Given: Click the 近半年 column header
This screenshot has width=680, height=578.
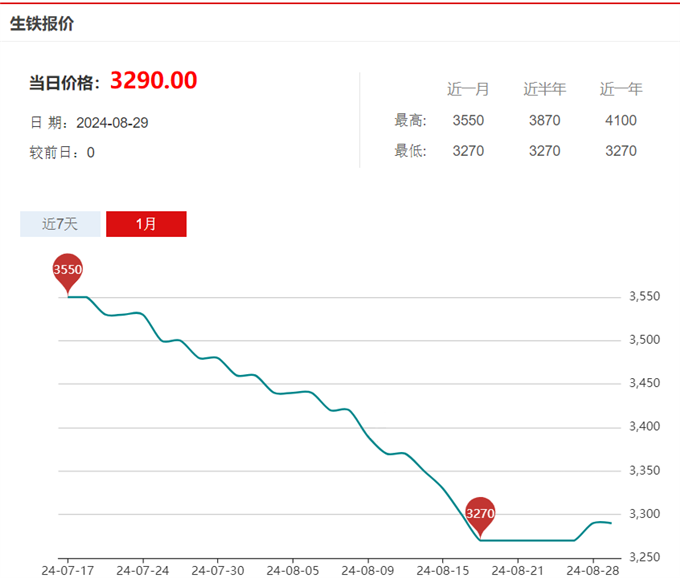Looking at the screenshot, I should (x=544, y=89).
